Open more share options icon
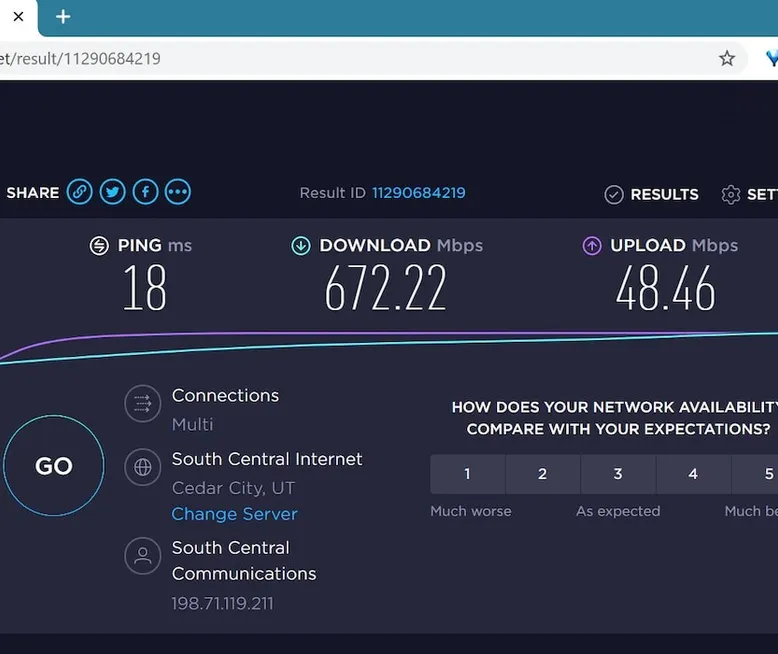This screenshot has height=654, width=778. click(x=178, y=192)
